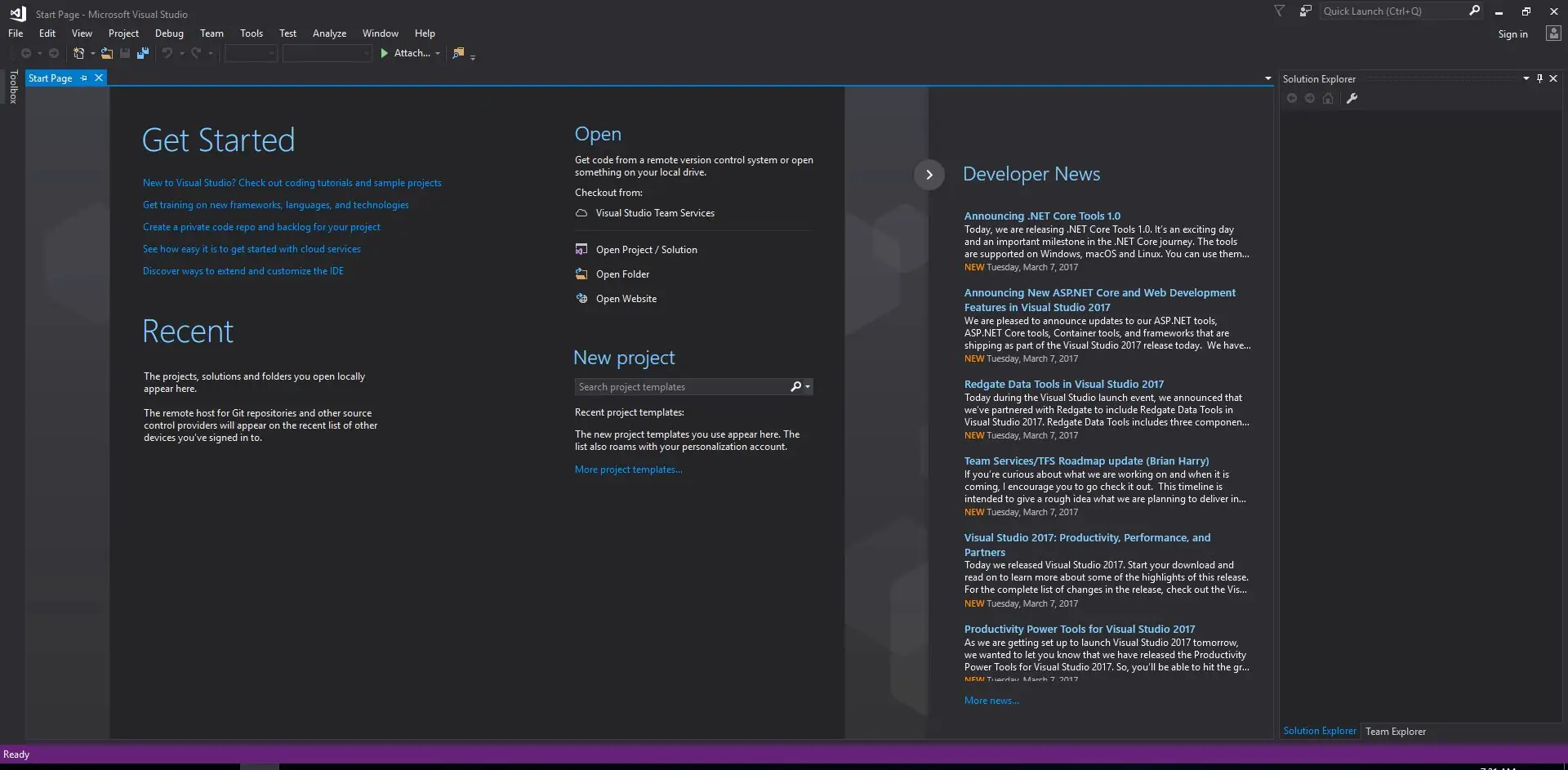Click the Save toolbar icon
Image resolution: width=1568 pixels, height=770 pixels.
(x=125, y=53)
